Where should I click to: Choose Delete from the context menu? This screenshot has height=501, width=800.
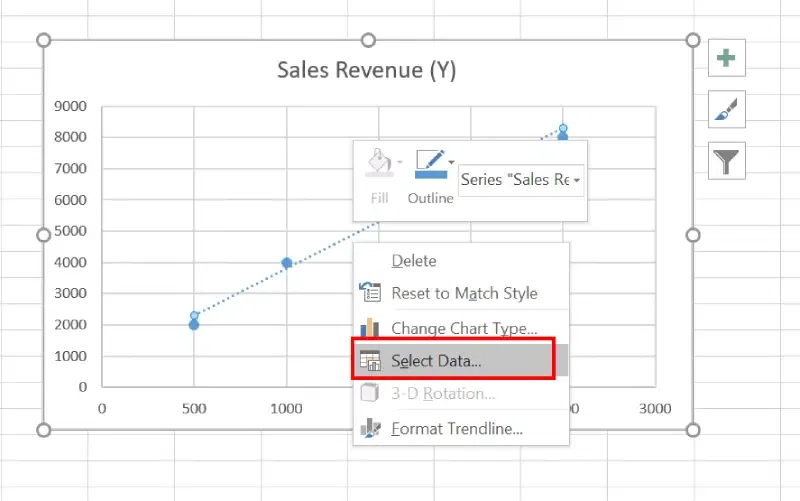[x=413, y=260]
